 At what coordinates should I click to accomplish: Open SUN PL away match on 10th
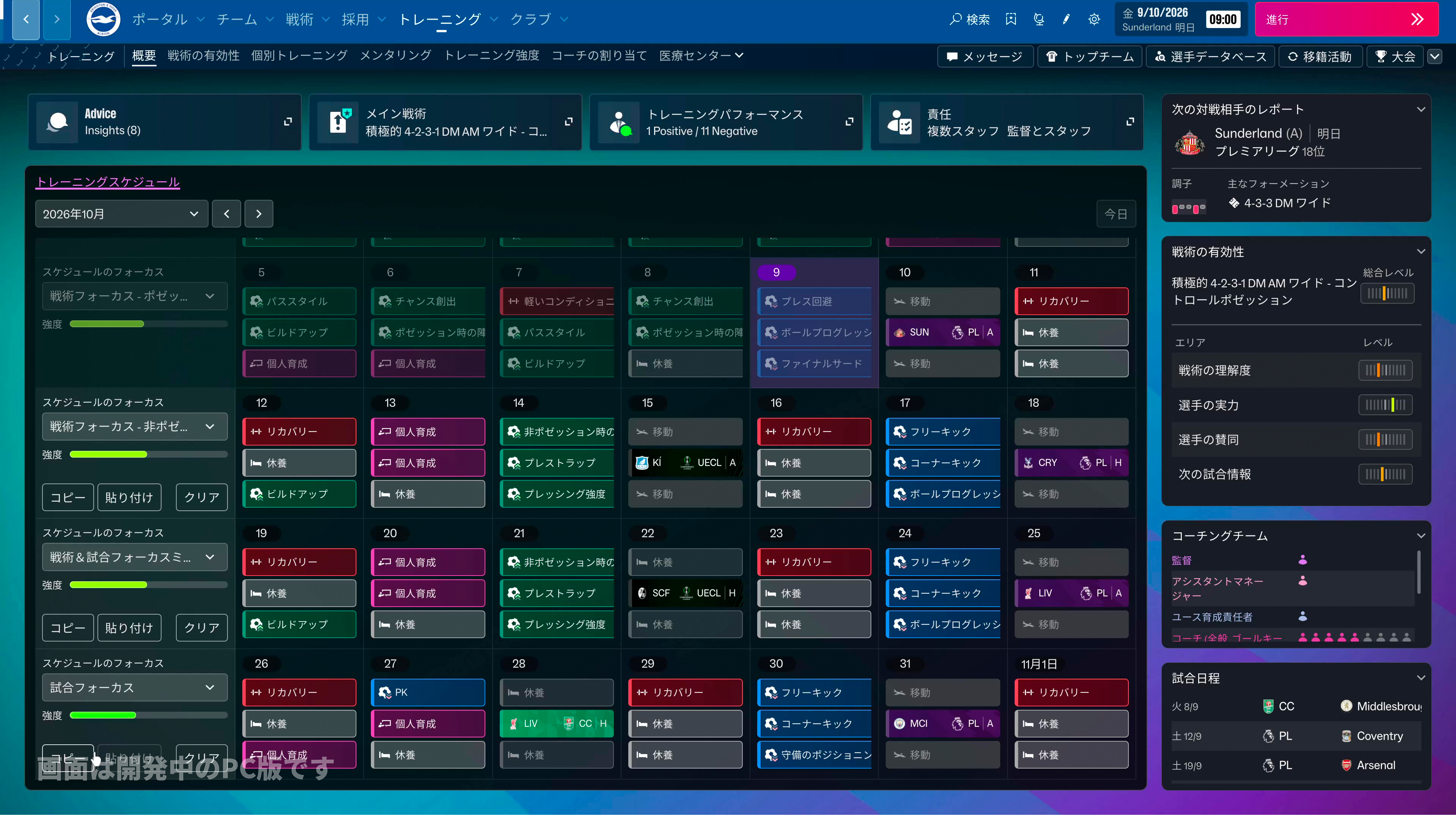(x=943, y=333)
